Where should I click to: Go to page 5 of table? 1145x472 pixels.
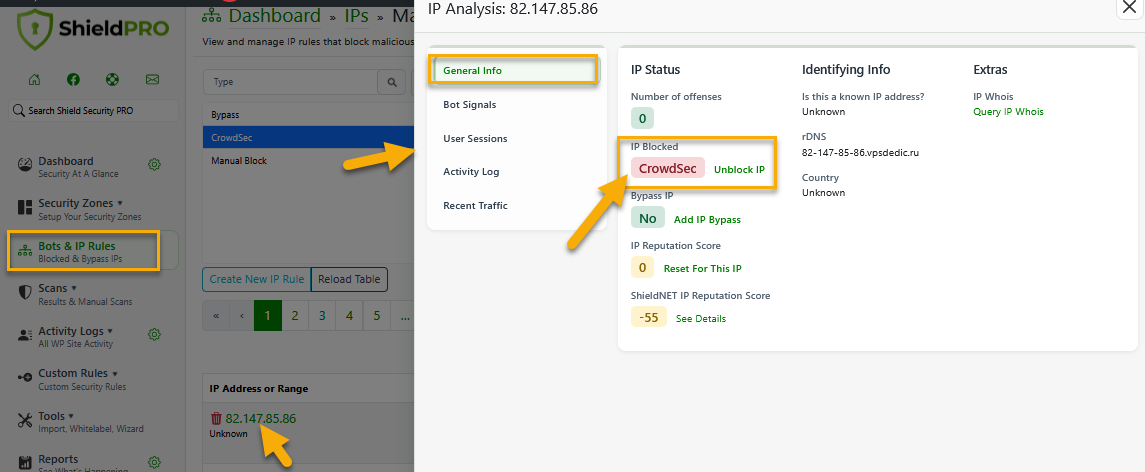tap(377, 316)
